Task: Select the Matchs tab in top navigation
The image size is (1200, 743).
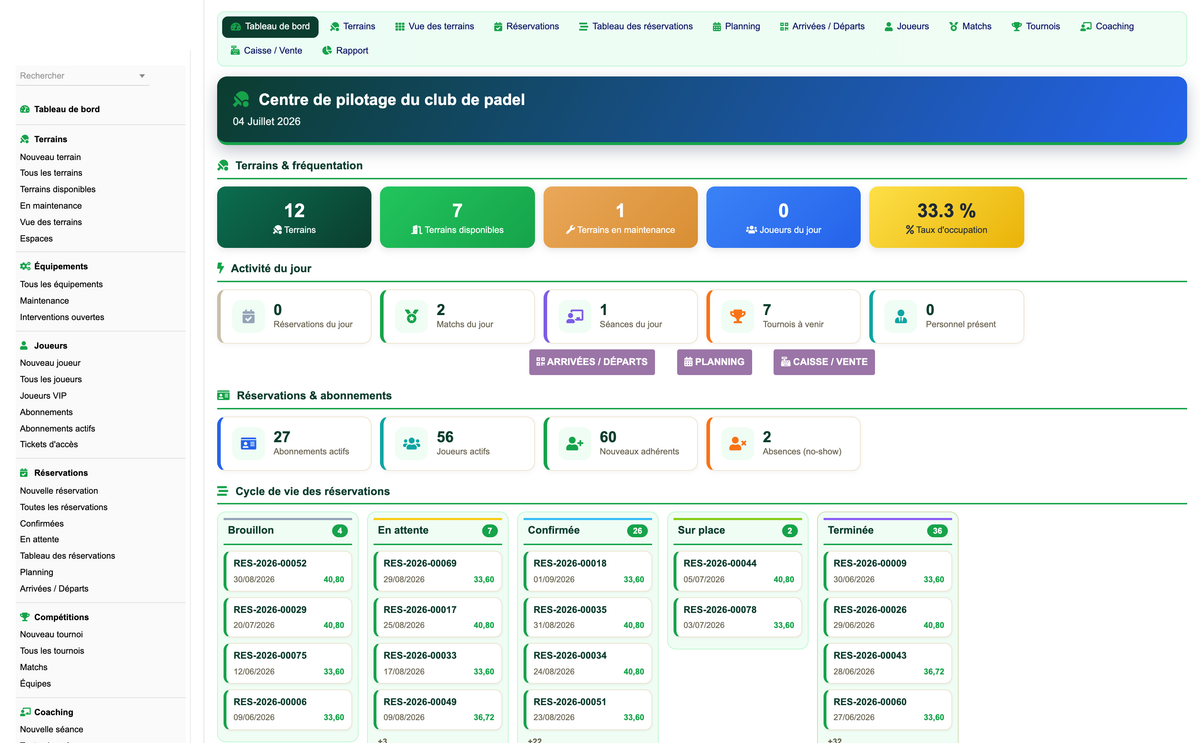Action: point(971,26)
